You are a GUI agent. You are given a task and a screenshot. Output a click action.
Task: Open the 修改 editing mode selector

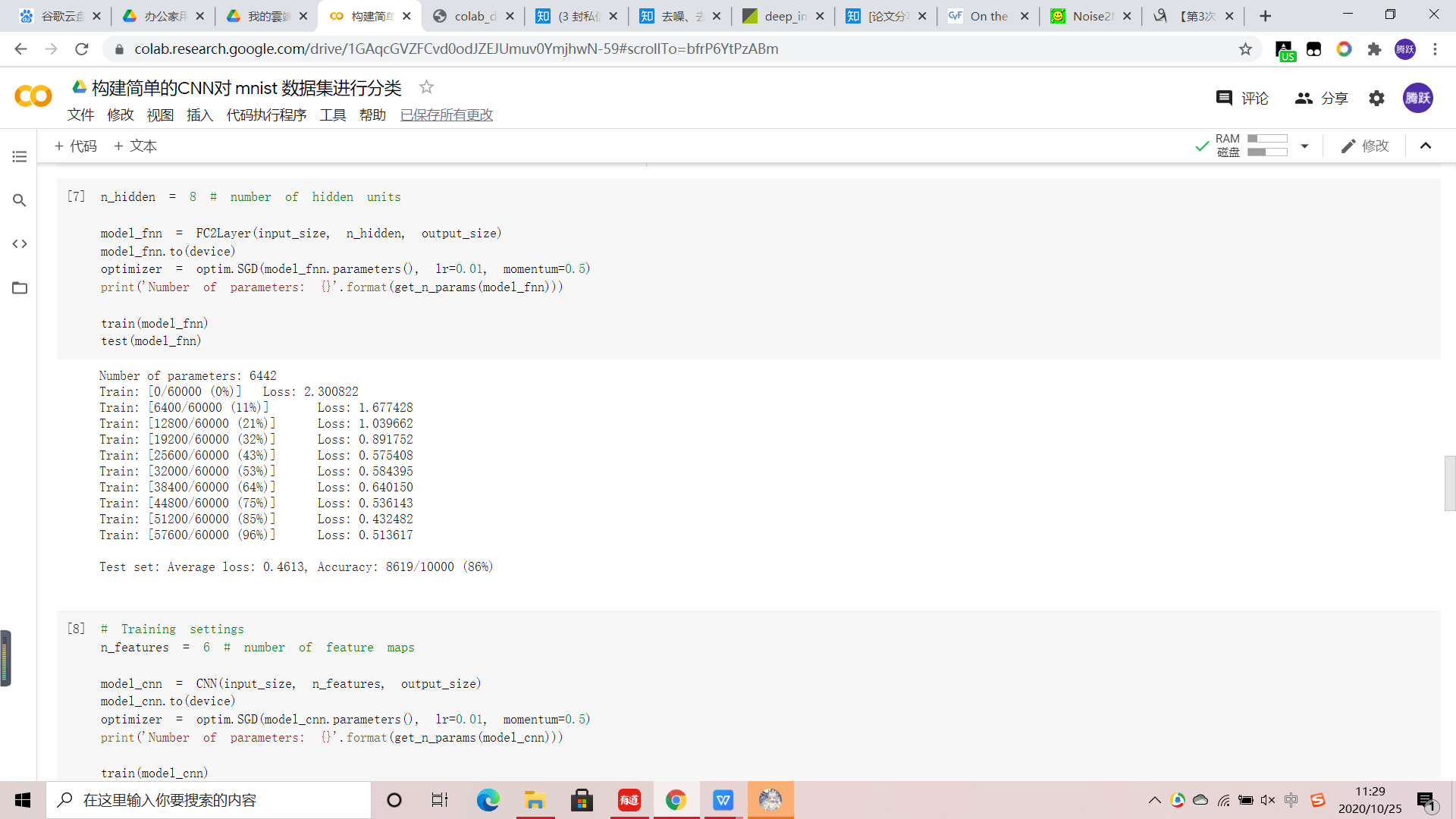click(1365, 146)
